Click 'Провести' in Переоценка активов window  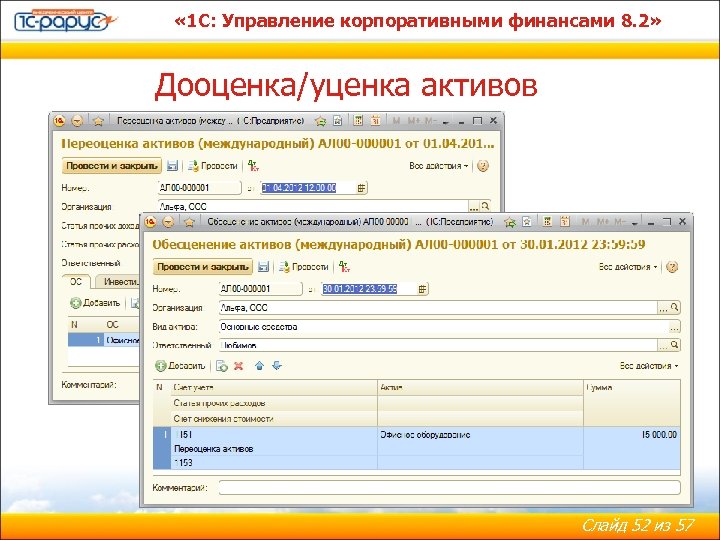(x=213, y=166)
